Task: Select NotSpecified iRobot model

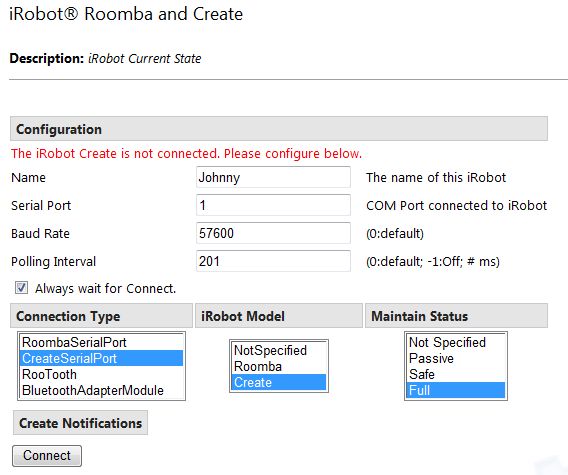Action: coord(279,350)
